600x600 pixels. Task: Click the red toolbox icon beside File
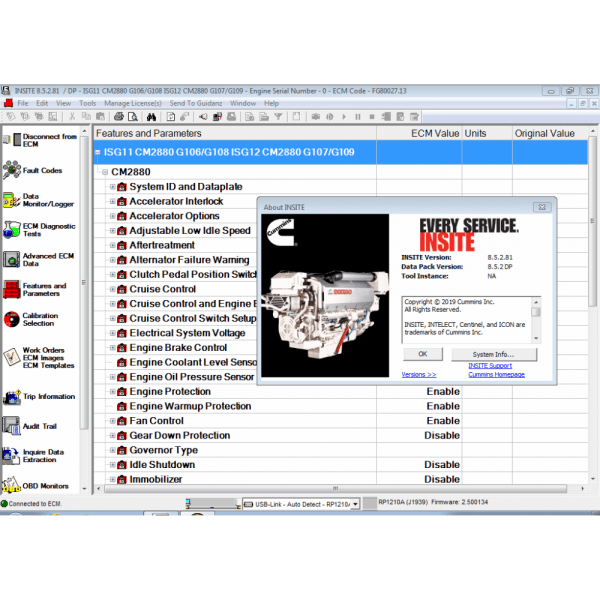tap(8, 103)
